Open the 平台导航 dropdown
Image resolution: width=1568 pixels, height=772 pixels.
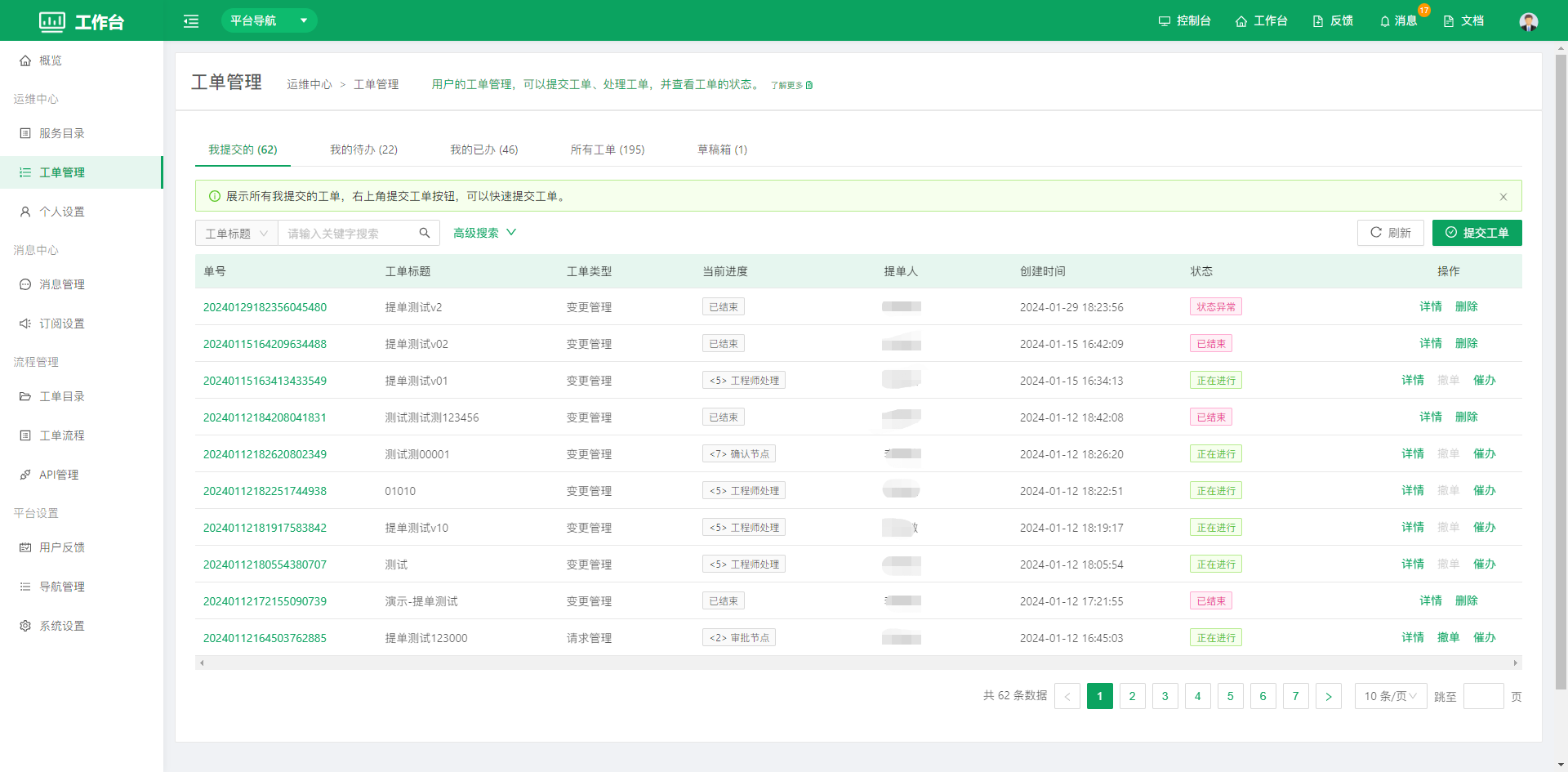[269, 20]
